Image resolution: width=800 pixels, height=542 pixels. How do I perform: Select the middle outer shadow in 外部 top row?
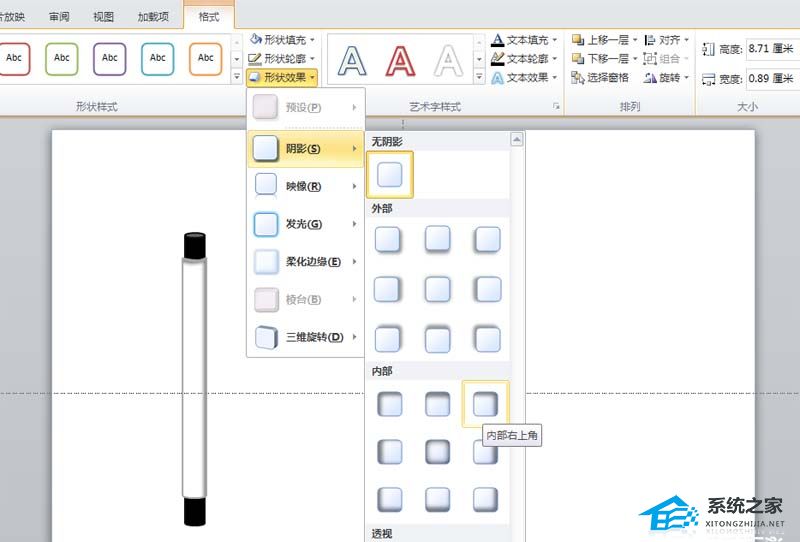tap(438, 239)
